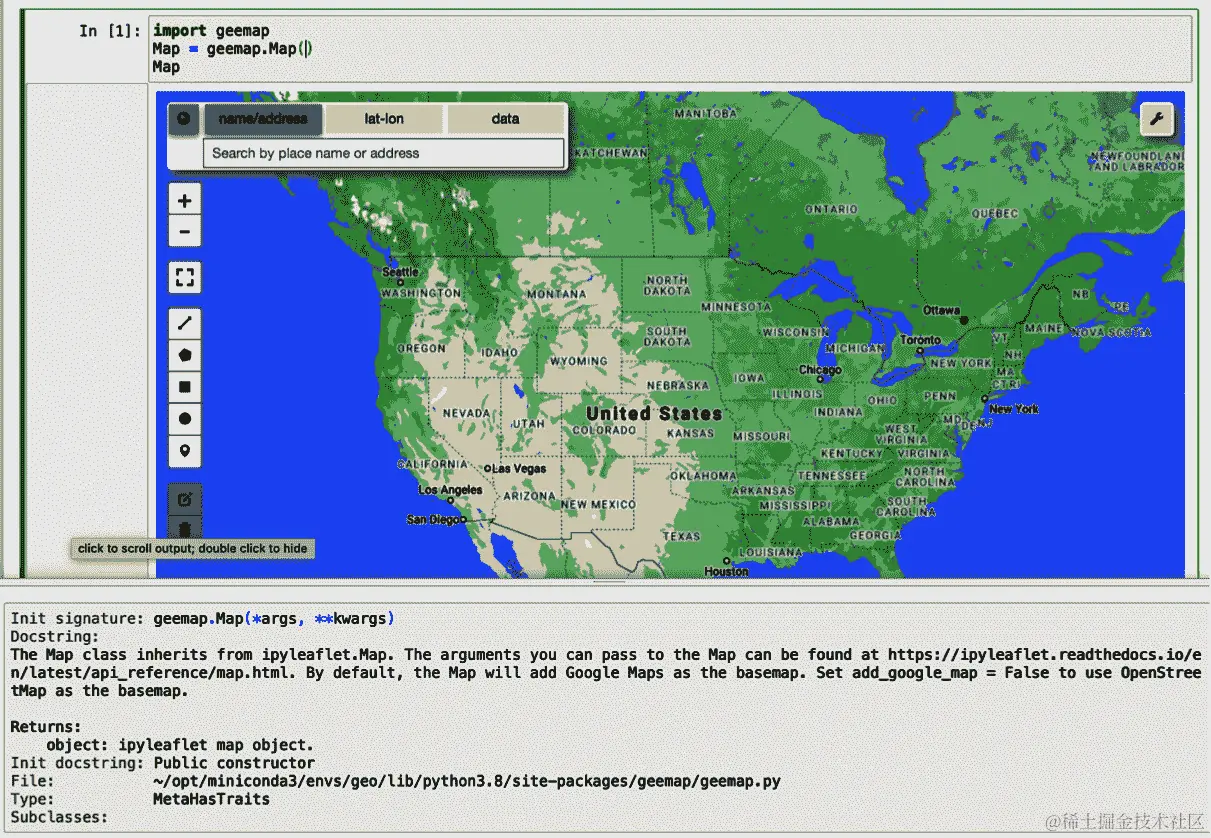
Task: Click the New York city label
Action: [1013, 409]
